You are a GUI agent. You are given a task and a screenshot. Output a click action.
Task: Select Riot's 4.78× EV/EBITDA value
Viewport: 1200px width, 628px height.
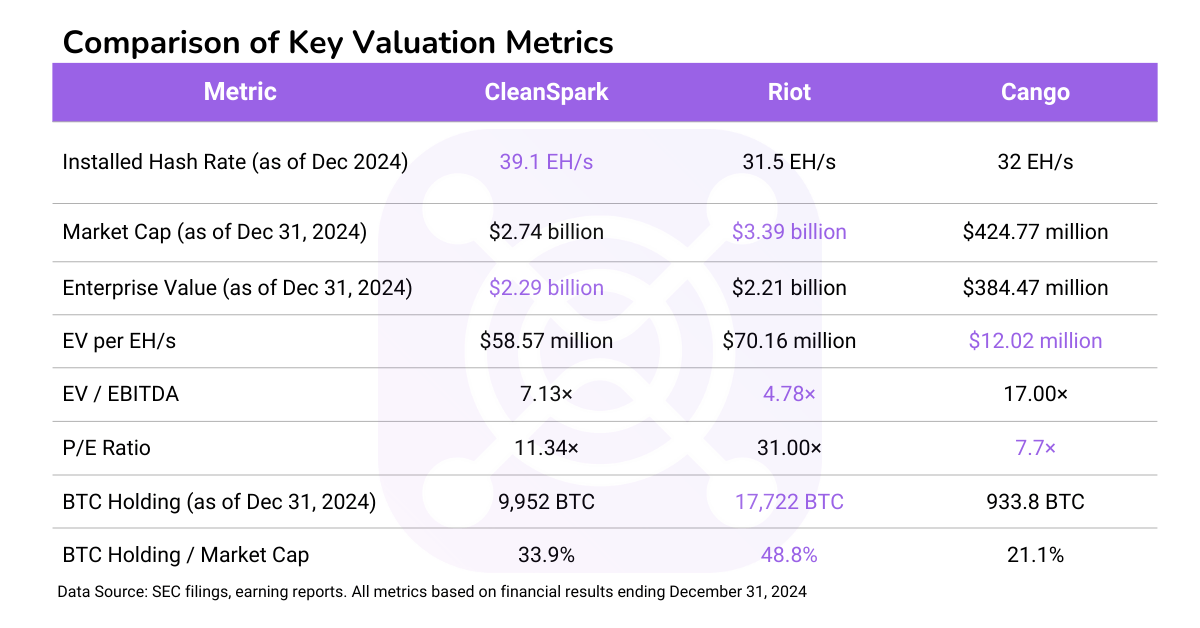(x=789, y=394)
